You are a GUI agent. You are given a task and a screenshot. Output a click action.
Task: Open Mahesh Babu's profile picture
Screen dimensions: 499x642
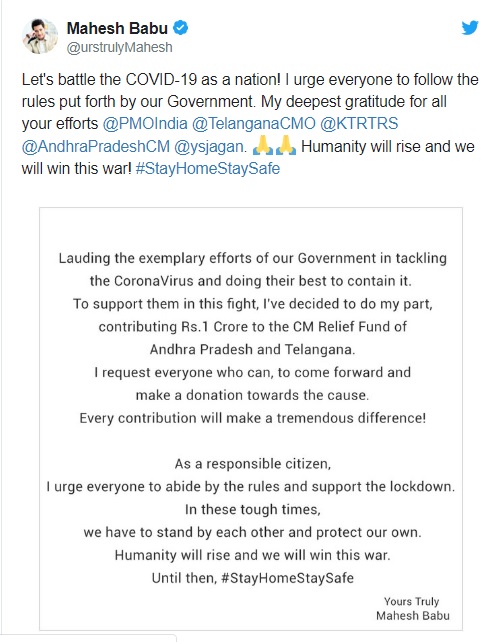pos(40,36)
